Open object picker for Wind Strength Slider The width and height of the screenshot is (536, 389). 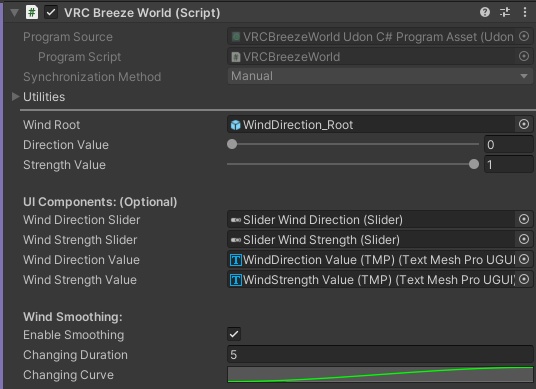524,239
